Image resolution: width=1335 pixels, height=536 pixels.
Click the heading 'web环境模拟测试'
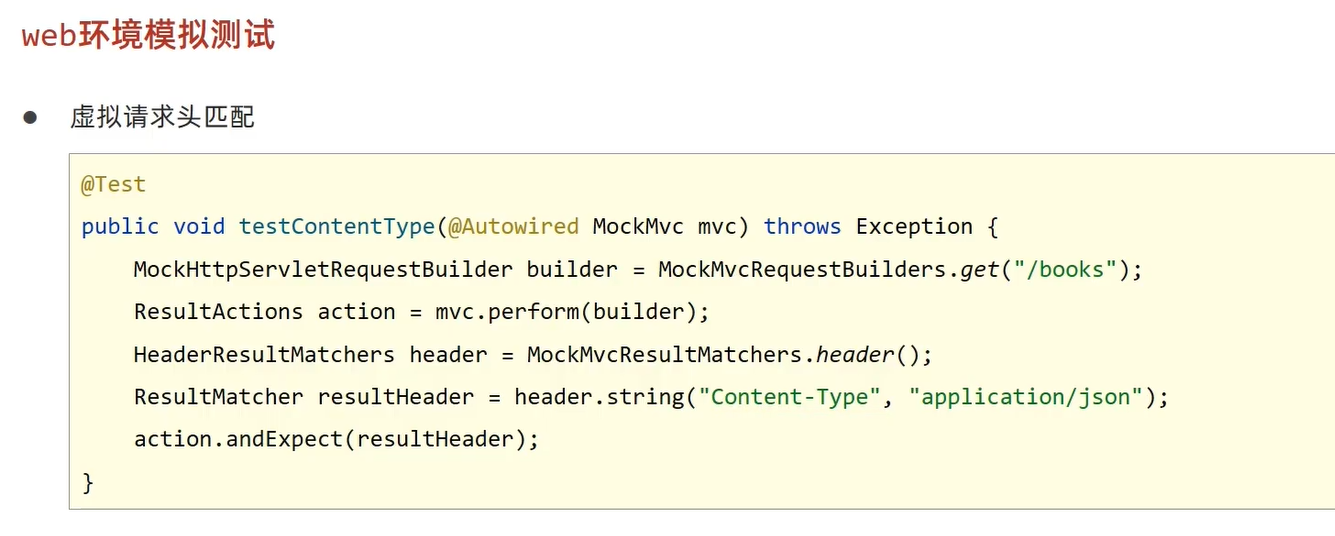pos(148,36)
